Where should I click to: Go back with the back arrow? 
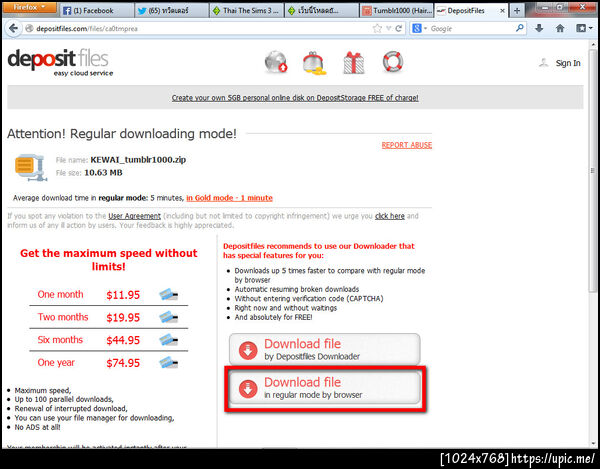(x=13, y=28)
